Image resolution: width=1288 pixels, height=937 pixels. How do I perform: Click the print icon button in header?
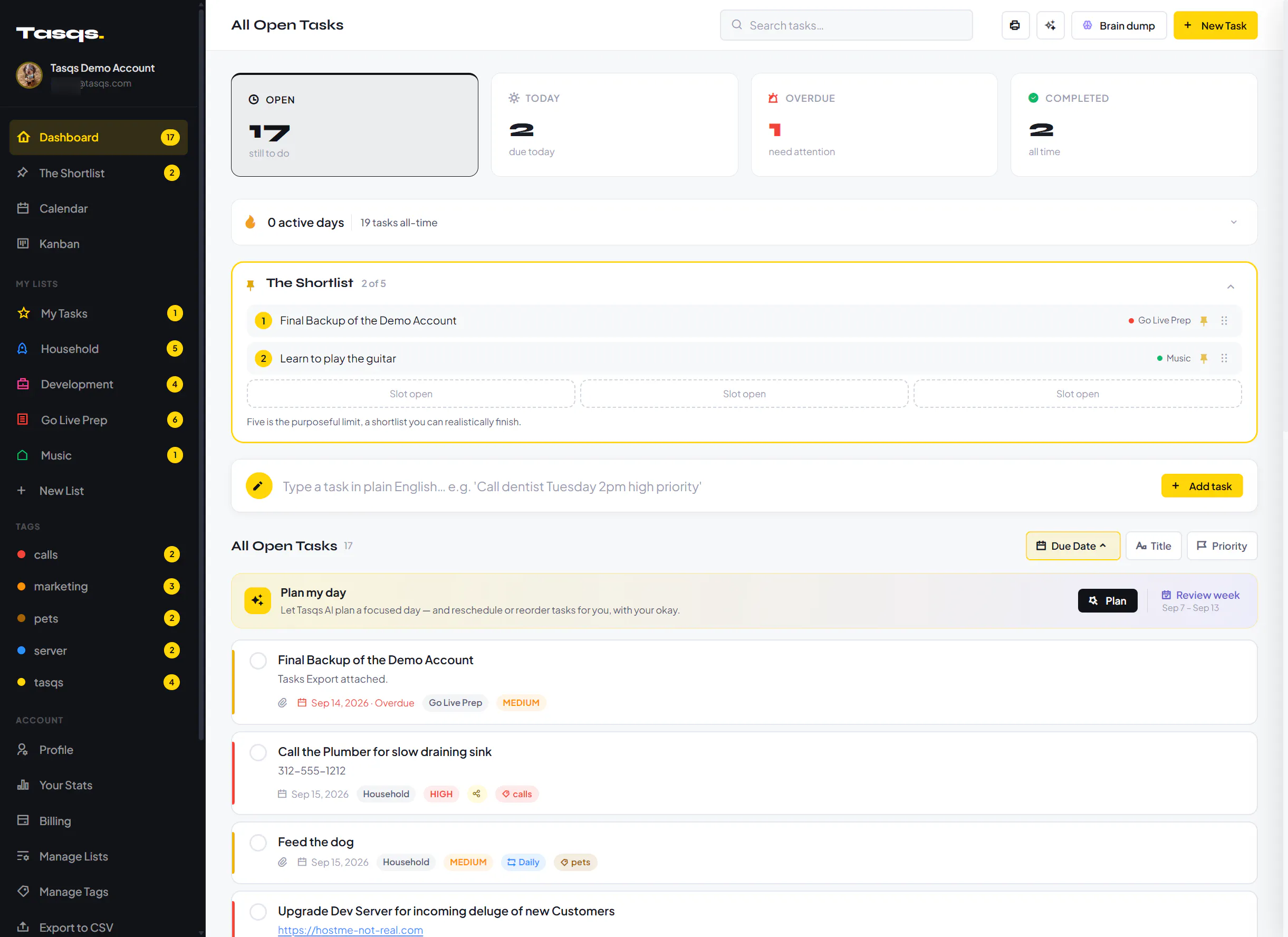click(1015, 25)
